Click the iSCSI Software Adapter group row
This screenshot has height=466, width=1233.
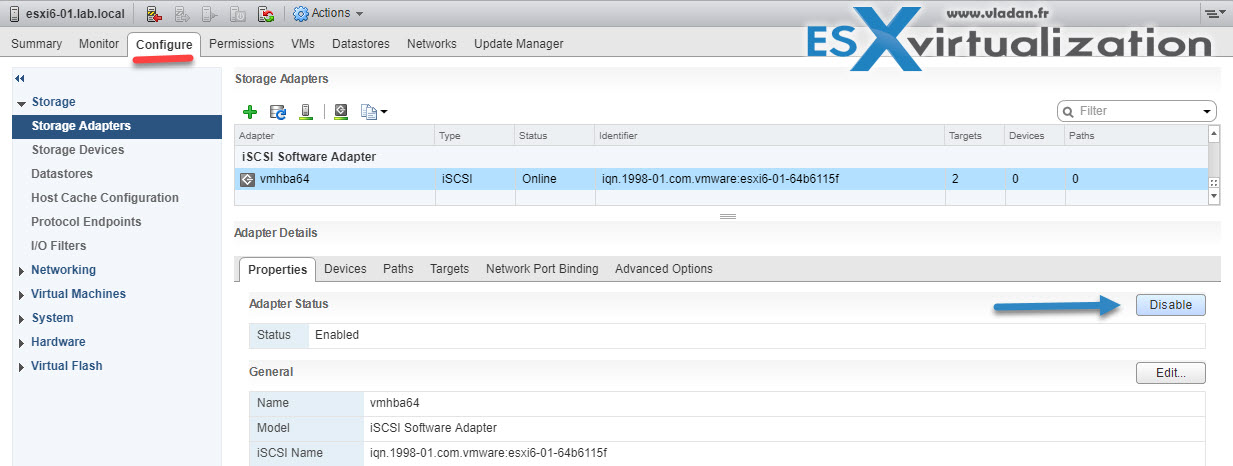pos(721,157)
